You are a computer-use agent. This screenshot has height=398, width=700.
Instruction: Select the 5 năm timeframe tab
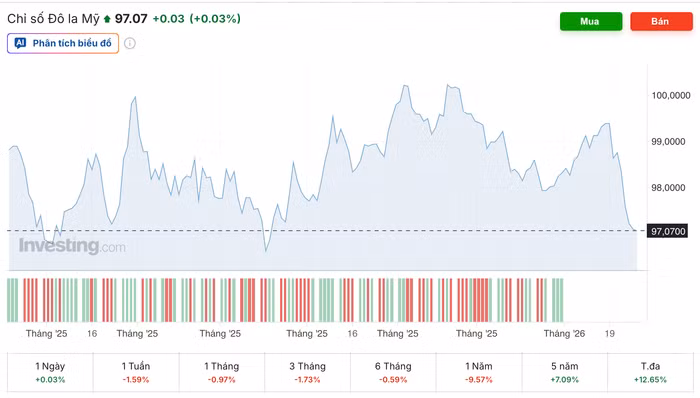(564, 372)
